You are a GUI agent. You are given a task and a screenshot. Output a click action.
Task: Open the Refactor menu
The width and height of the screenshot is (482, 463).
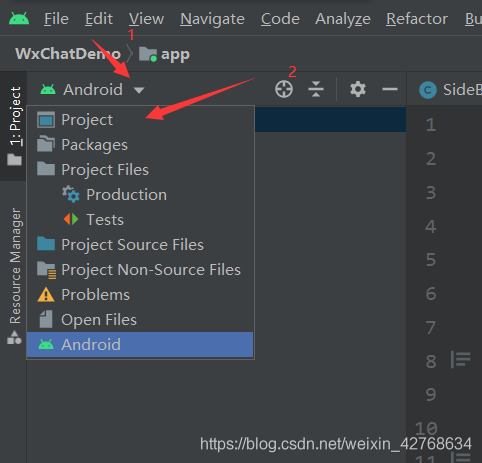pyautogui.click(x=417, y=19)
